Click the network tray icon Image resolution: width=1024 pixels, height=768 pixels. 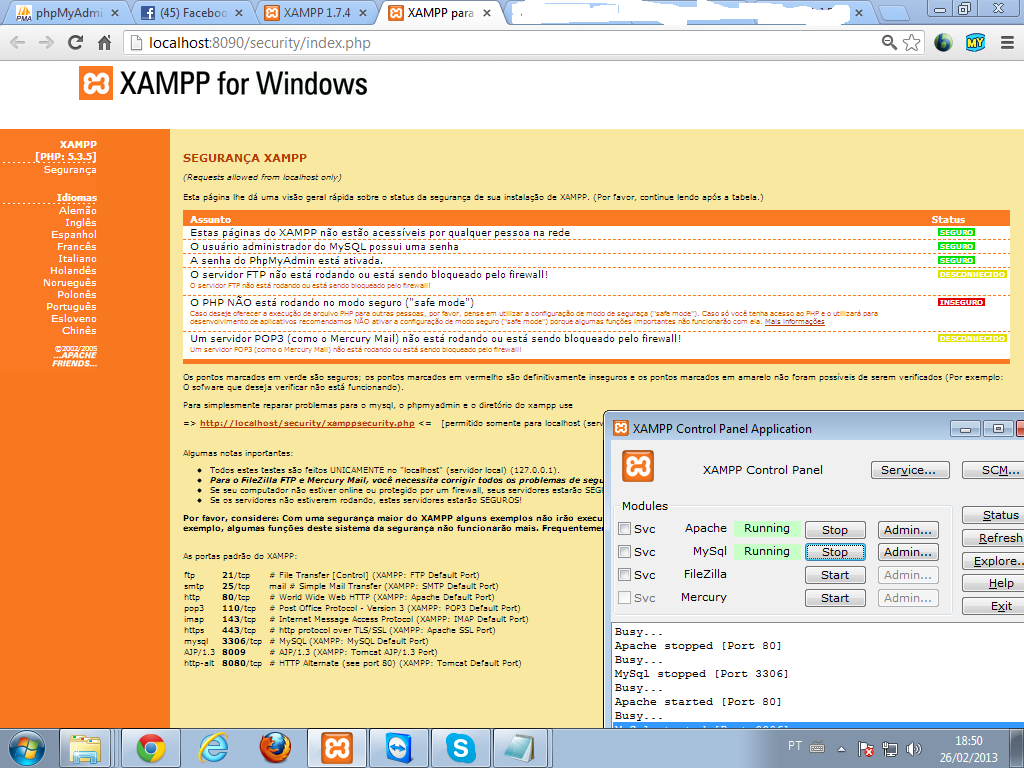point(889,748)
